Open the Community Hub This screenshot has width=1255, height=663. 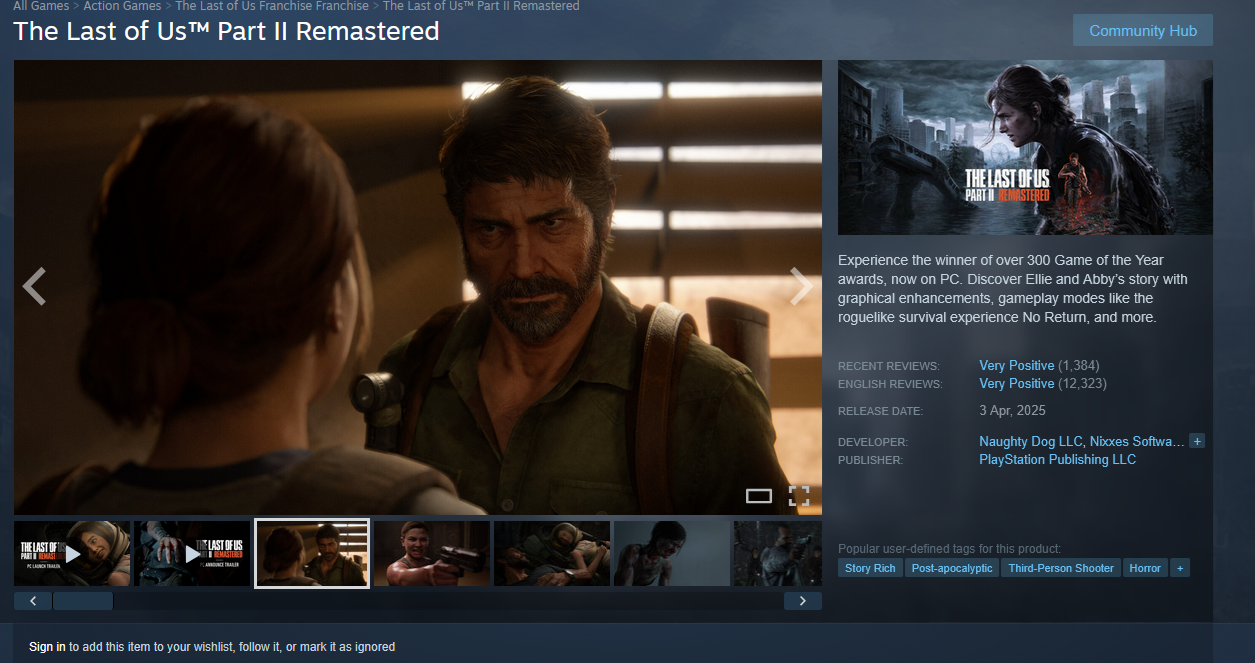1143,30
